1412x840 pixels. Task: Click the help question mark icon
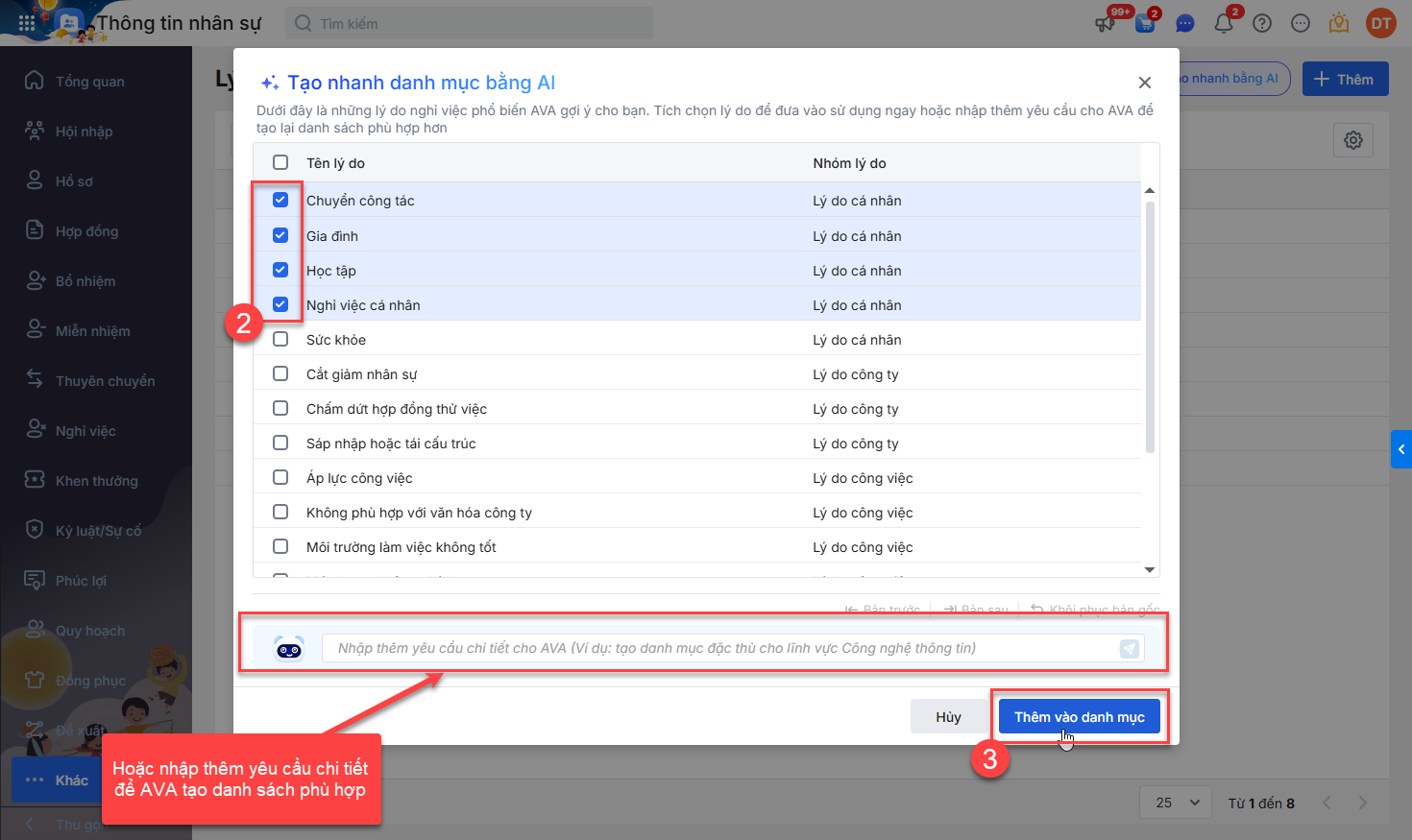(1262, 23)
